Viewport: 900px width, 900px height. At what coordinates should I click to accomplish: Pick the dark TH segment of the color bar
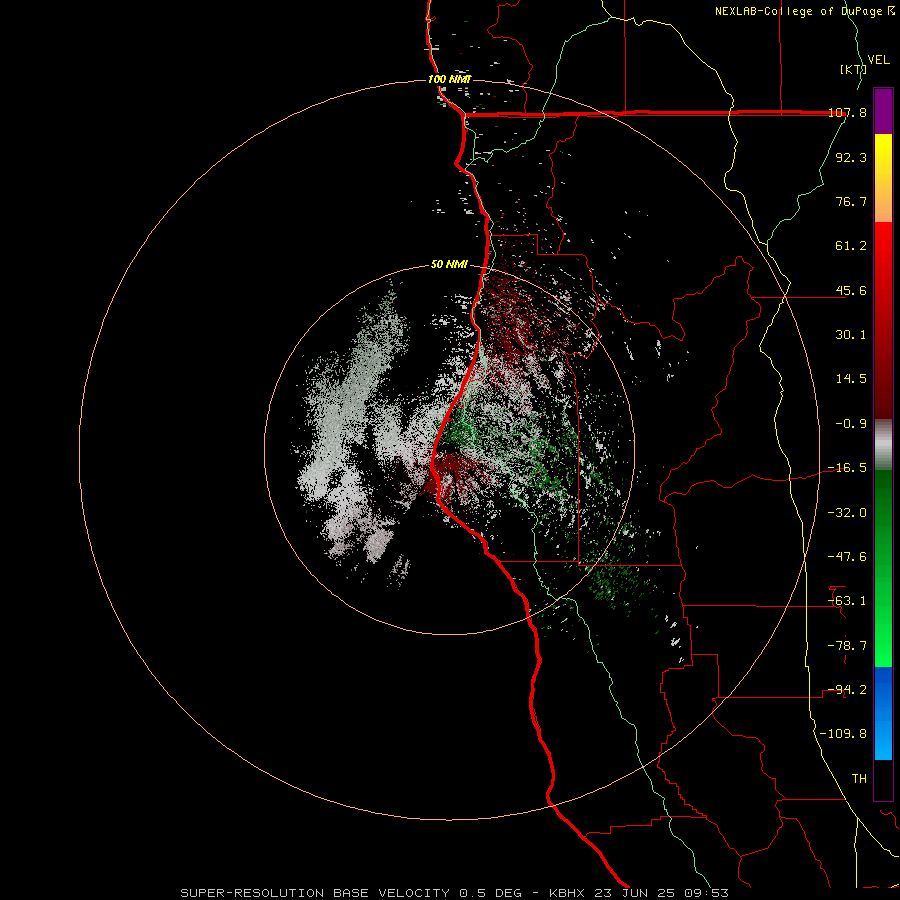[883, 780]
